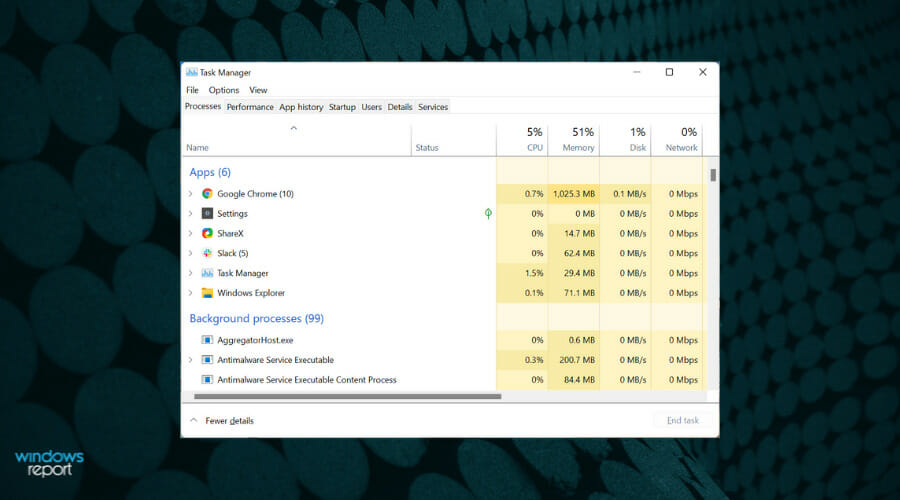
Task: Sort by the Status column header
Action: coord(427,148)
